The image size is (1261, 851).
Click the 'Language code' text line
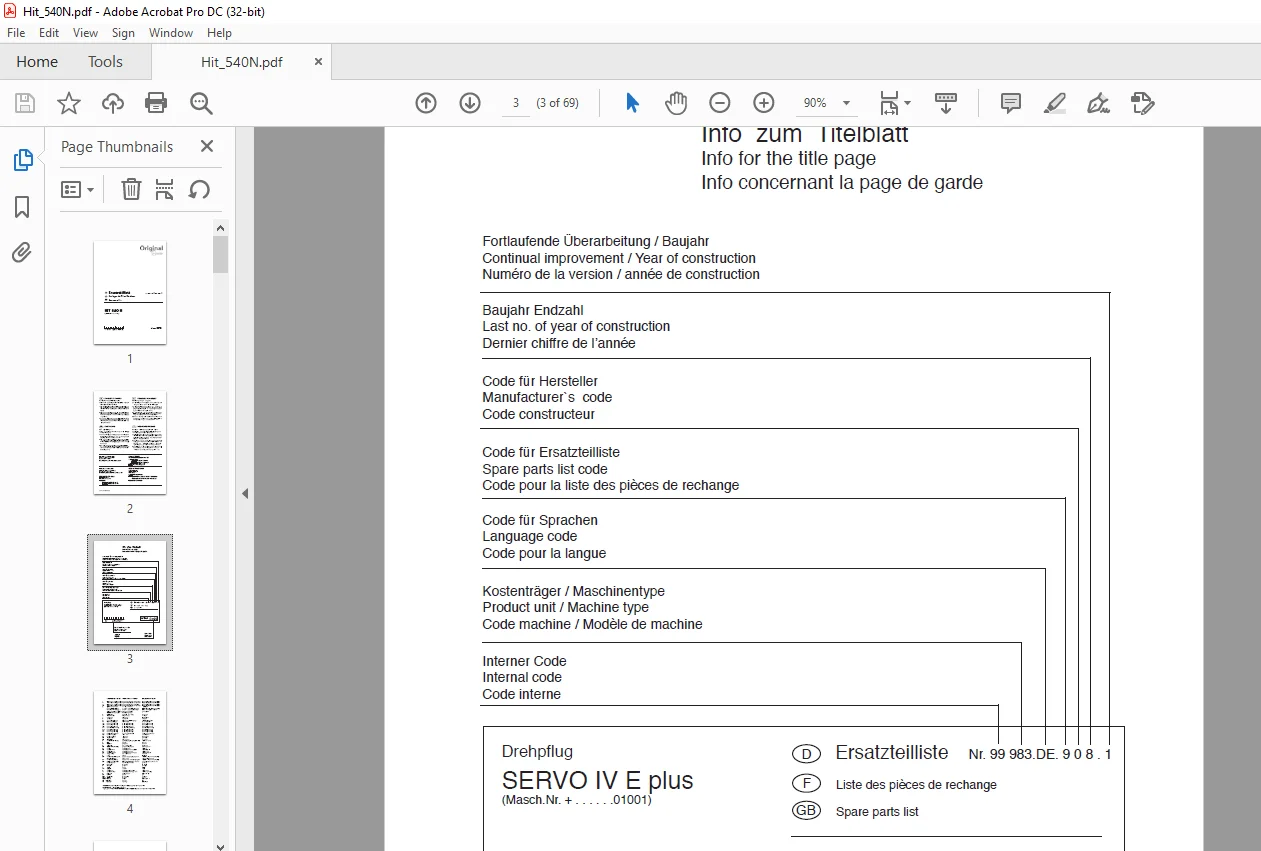point(530,537)
